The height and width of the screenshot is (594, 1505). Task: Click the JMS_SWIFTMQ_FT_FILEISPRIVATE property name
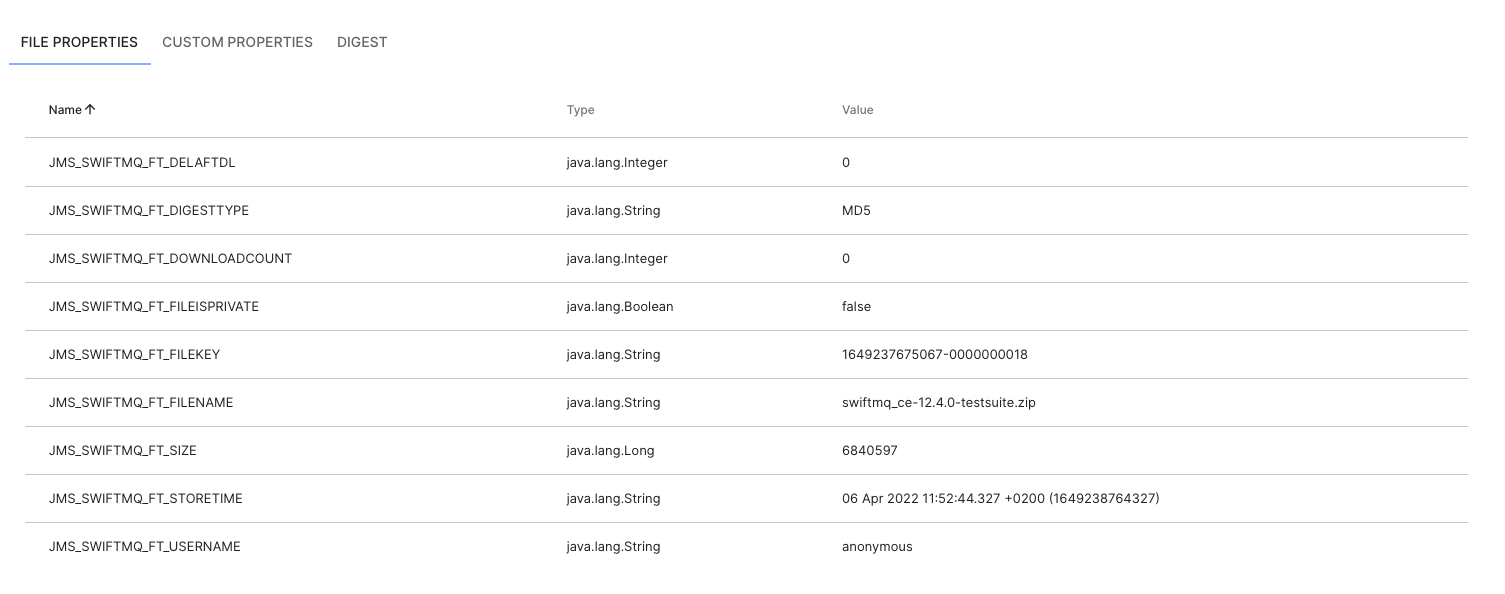click(153, 307)
